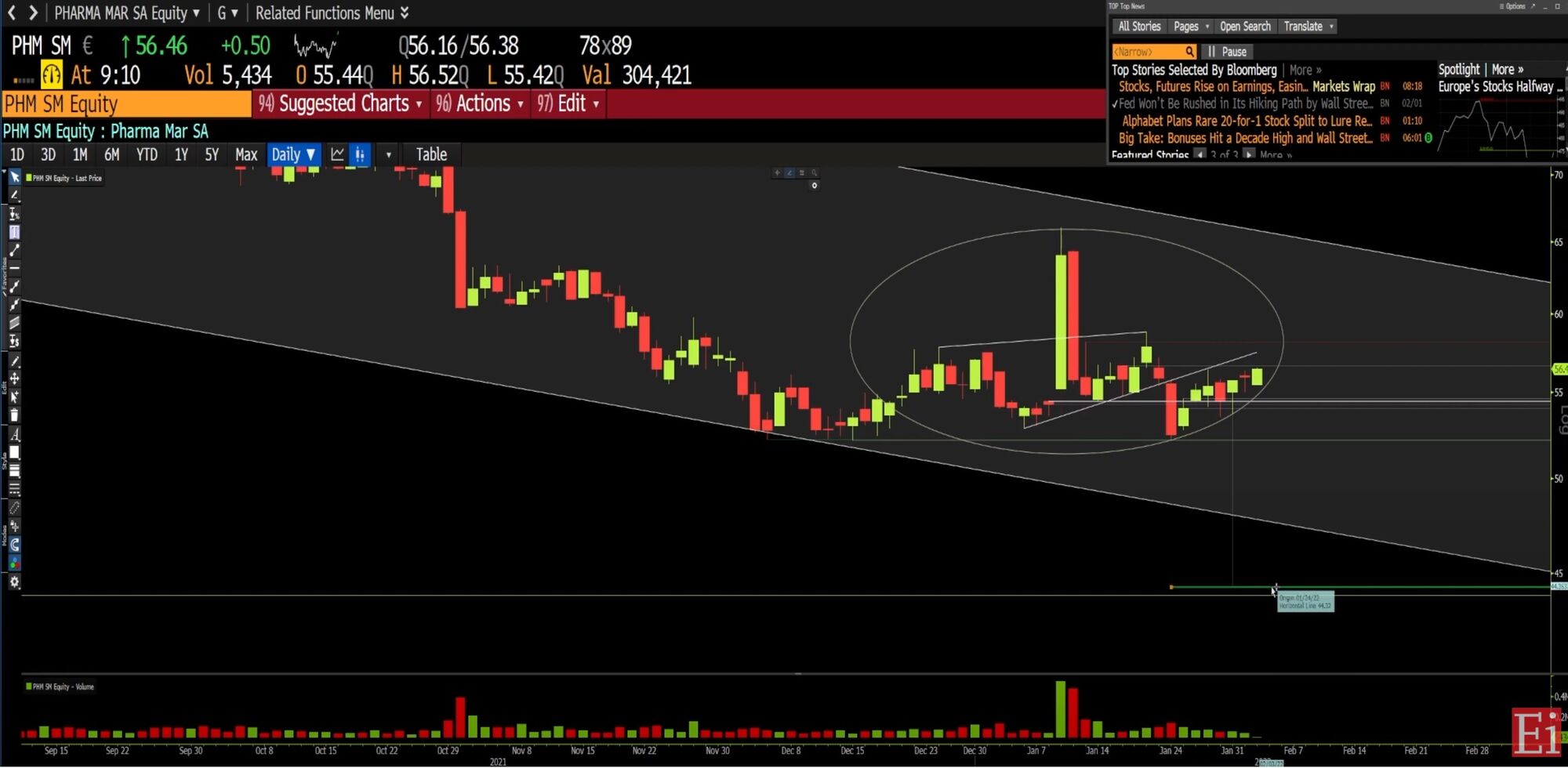The height and width of the screenshot is (768, 1568).
Task: Click the magnifier icon in the Narrow box
Action: coord(1189,52)
